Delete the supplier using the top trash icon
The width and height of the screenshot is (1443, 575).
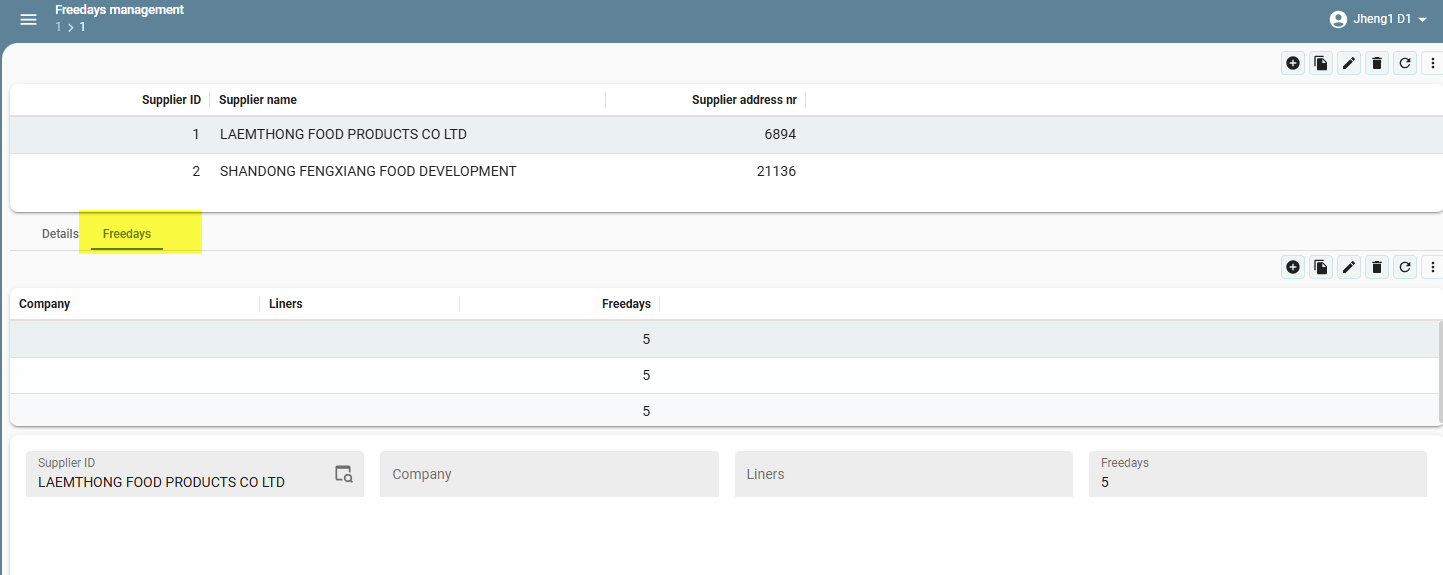coord(1377,63)
